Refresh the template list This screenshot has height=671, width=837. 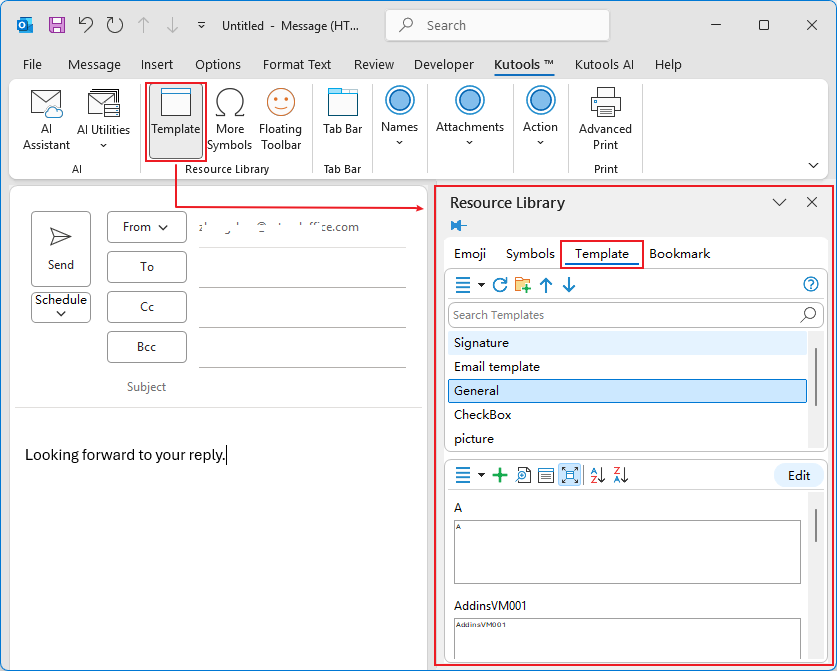pos(500,285)
